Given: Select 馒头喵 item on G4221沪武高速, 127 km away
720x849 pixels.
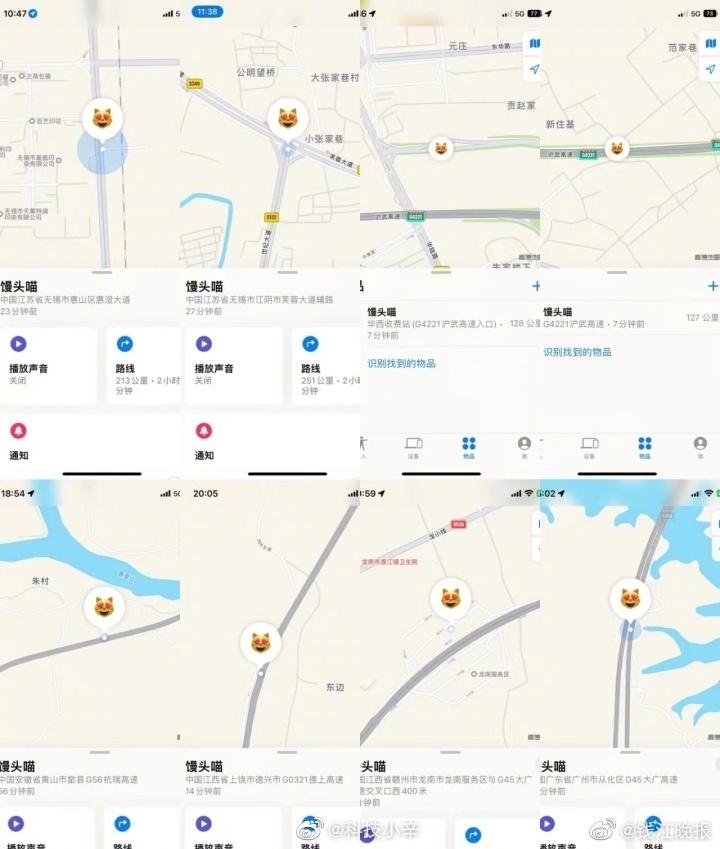Looking at the screenshot, I should pos(630,318).
